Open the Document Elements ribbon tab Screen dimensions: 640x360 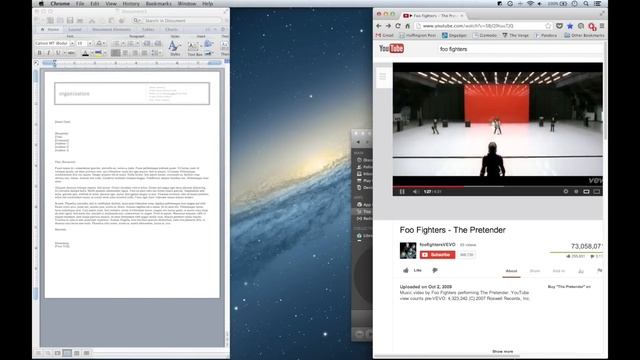pos(111,29)
